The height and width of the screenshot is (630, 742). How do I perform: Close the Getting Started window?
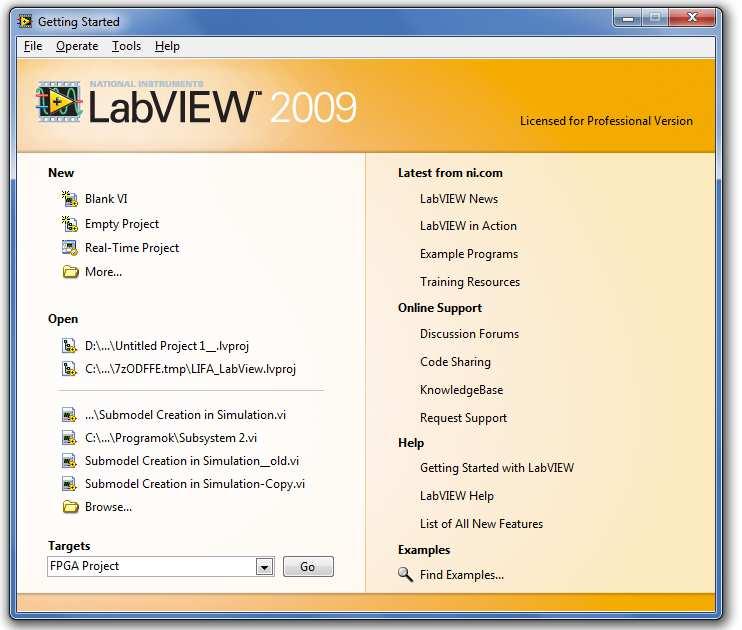pyautogui.click(x=692, y=18)
